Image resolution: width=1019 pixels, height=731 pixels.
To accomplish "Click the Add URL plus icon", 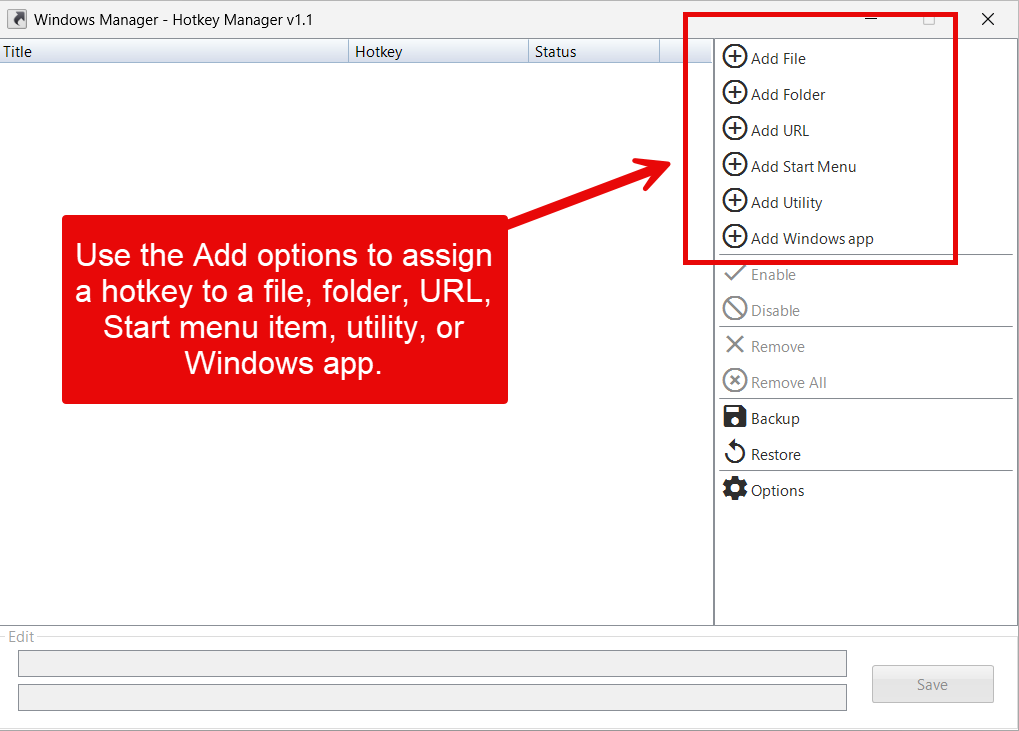I will coord(734,128).
